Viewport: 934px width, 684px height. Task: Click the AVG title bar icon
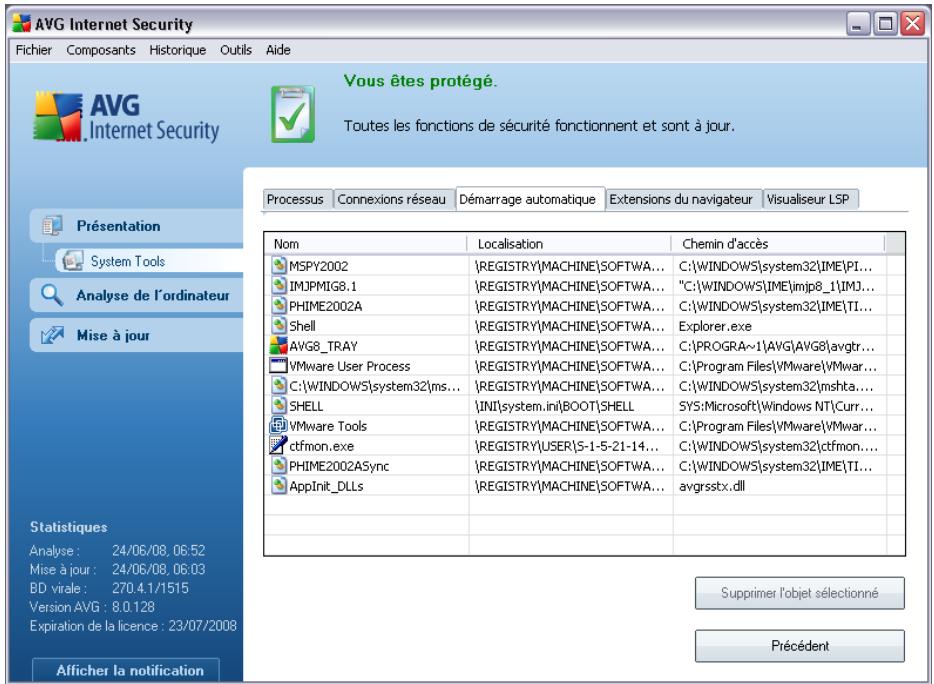pos(21,23)
